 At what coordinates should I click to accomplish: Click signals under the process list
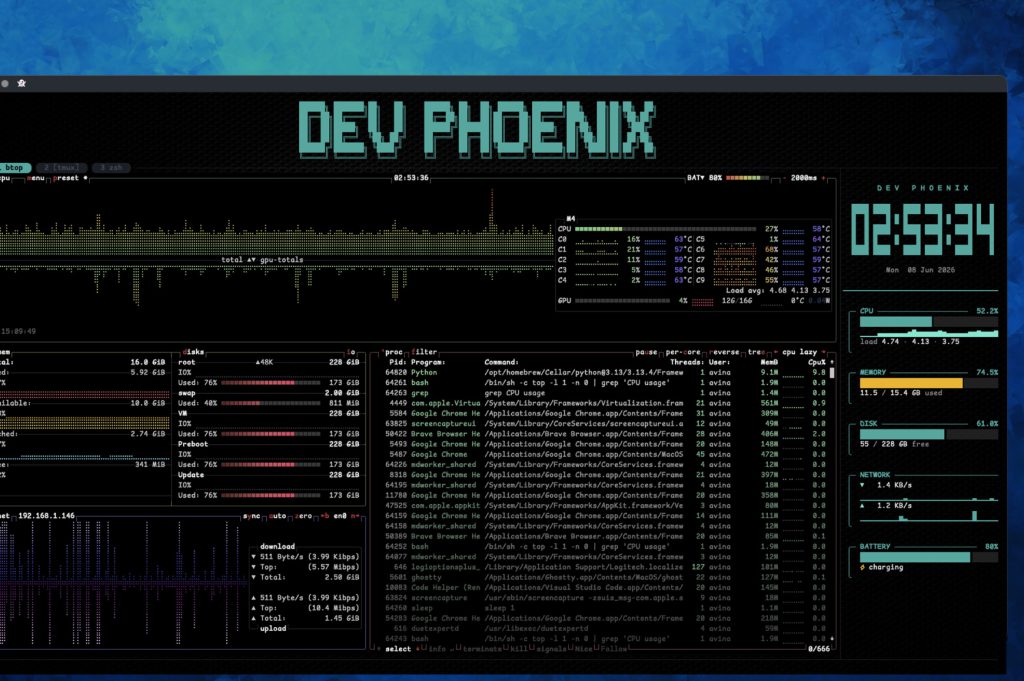point(551,649)
